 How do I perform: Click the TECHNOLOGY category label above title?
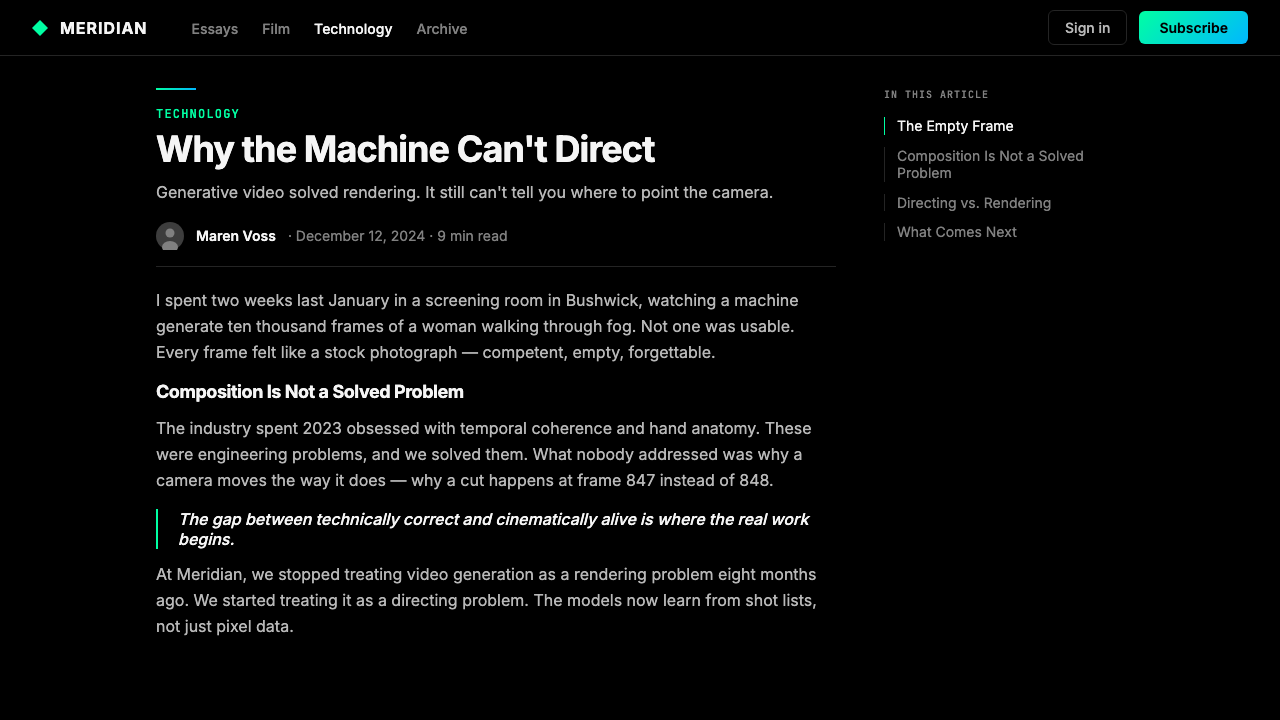coord(198,114)
